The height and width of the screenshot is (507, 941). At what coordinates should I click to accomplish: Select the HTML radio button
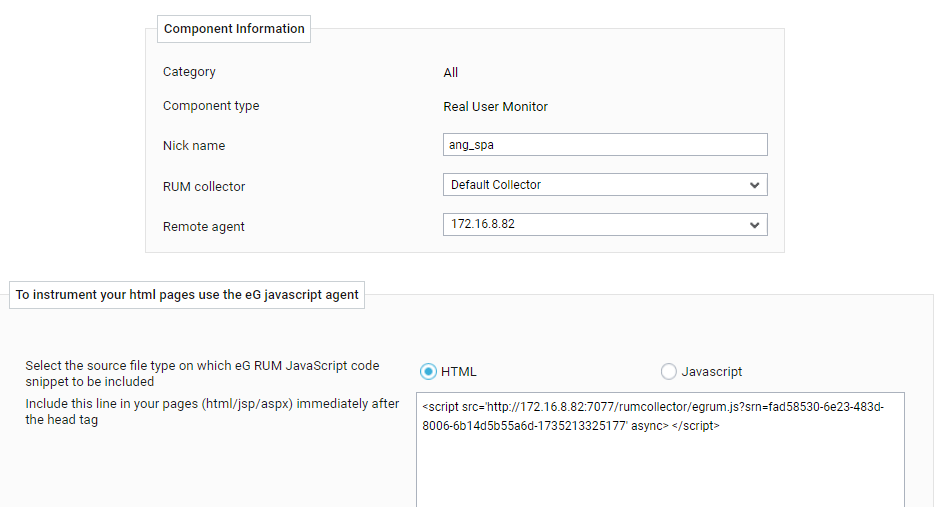(428, 372)
